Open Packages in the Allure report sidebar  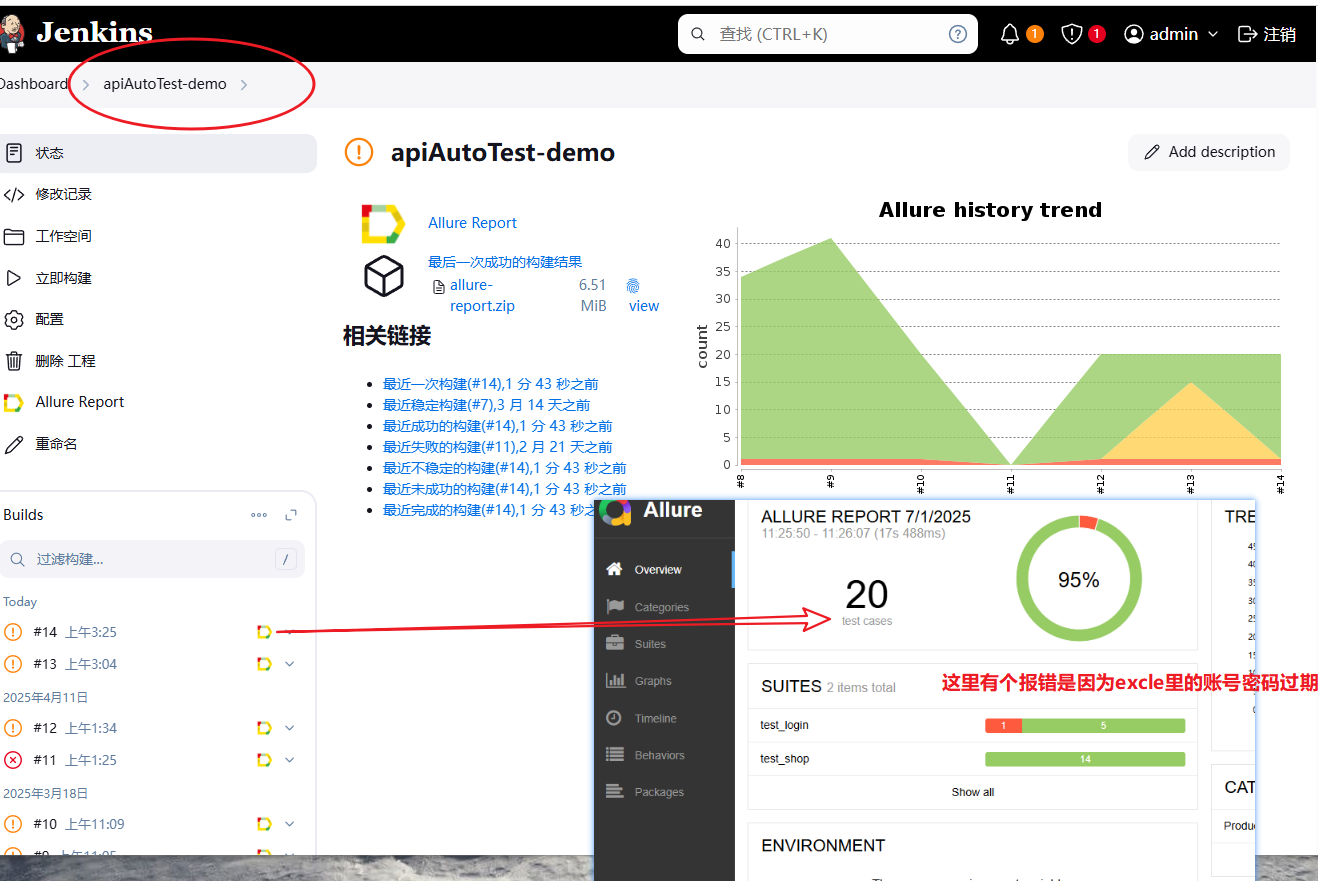pyautogui.click(x=664, y=792)
